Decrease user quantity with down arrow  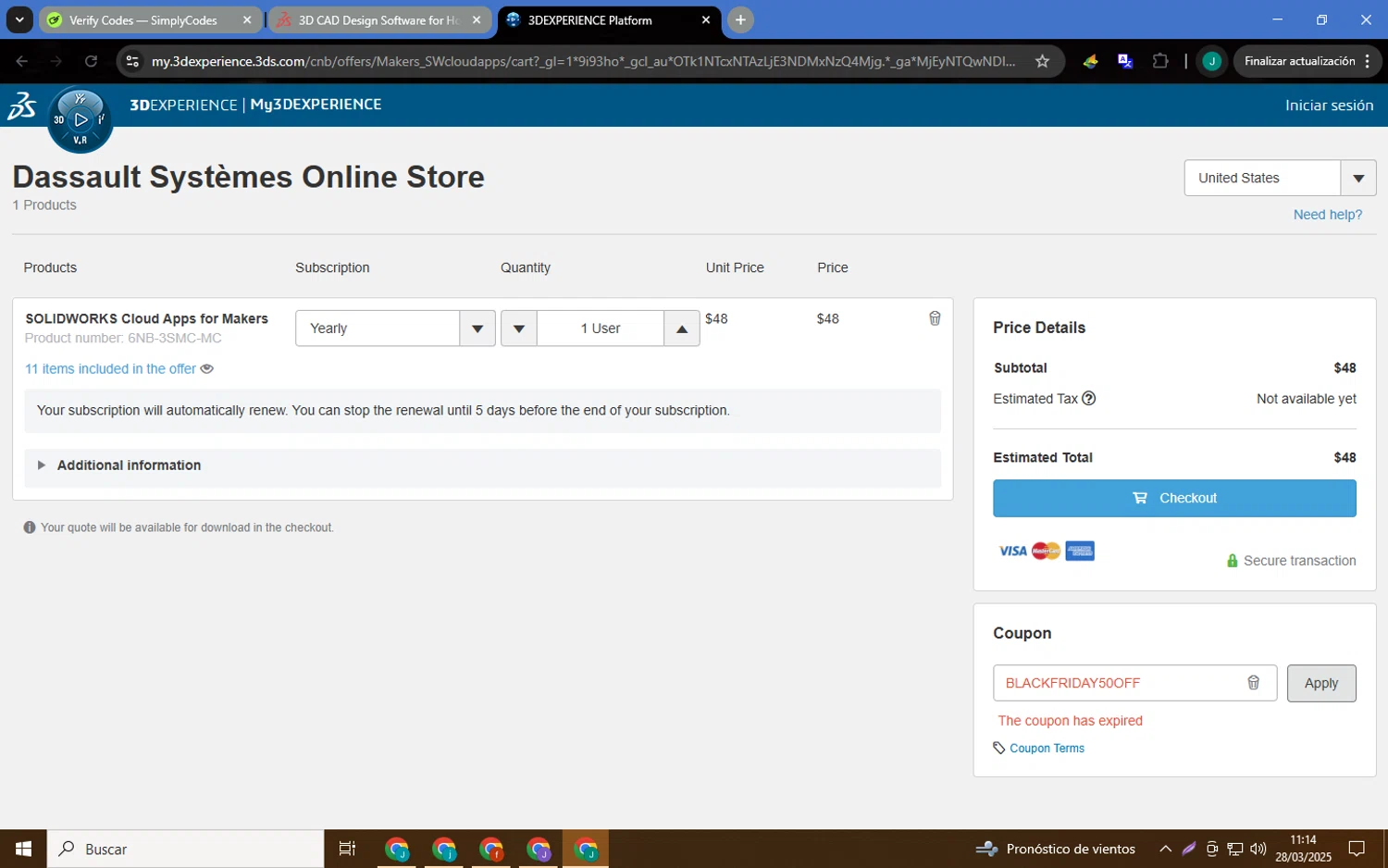(x=519, y=329)
